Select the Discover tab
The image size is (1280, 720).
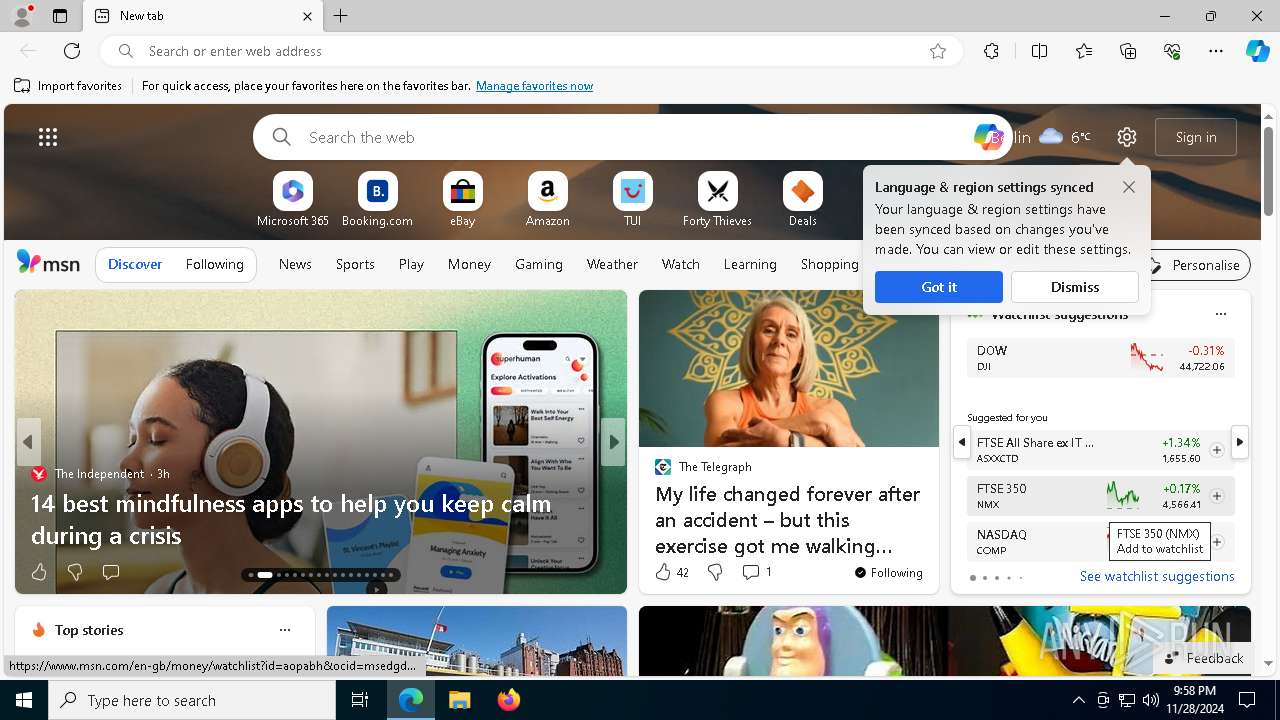tap(135, 264)
